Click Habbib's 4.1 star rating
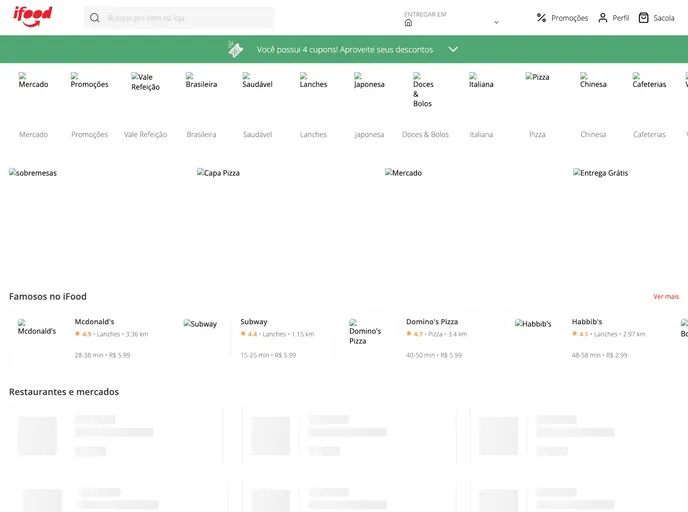Image resolution: width=688 pixels, height=512 pixels. [x=580, y=334]
